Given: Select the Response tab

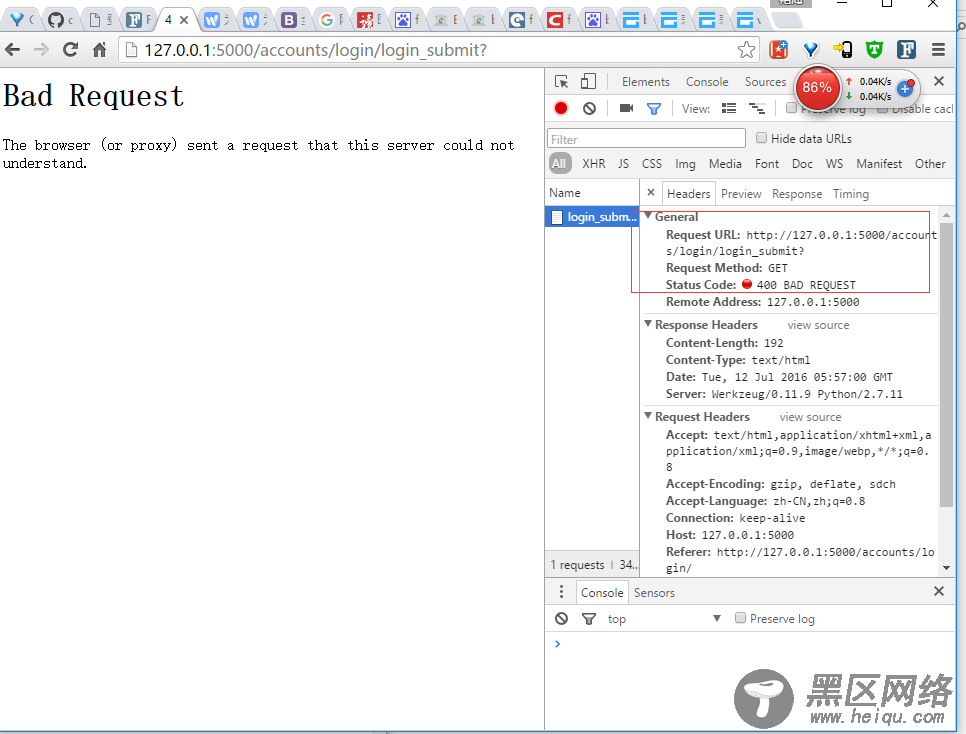Looking at the screenshot, I should (797, 194).
